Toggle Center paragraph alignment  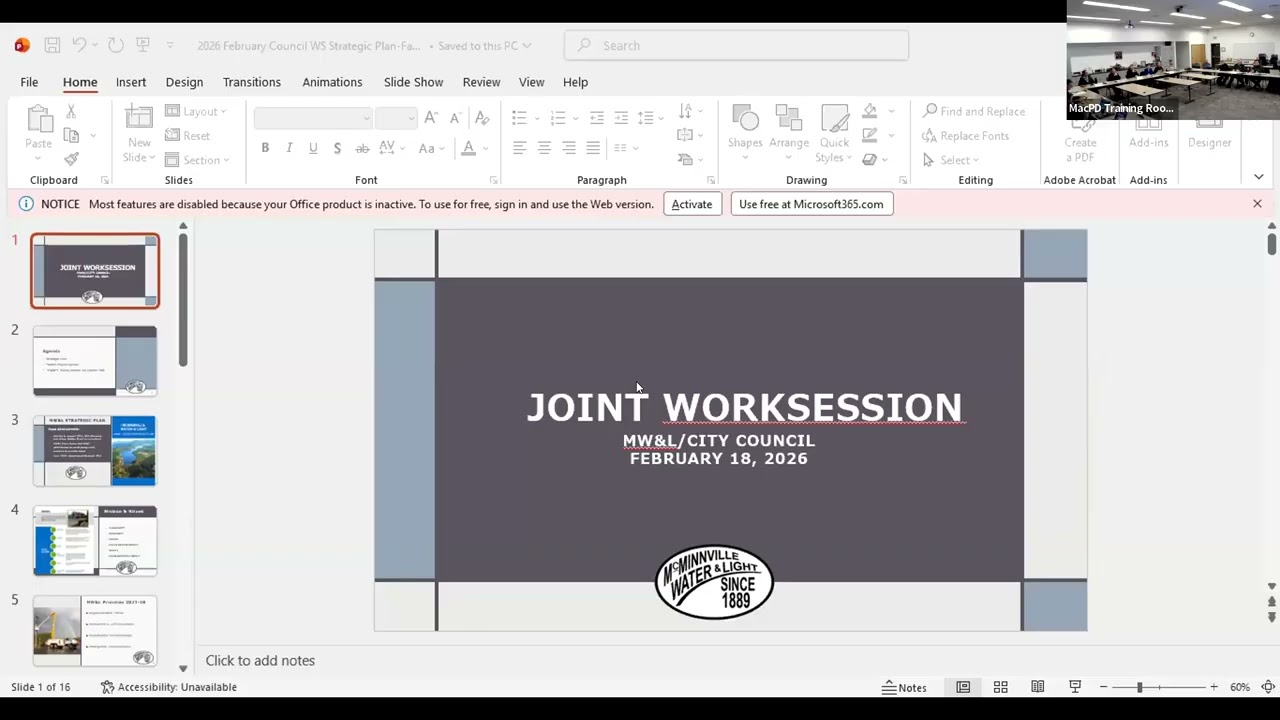click(544, 148)
